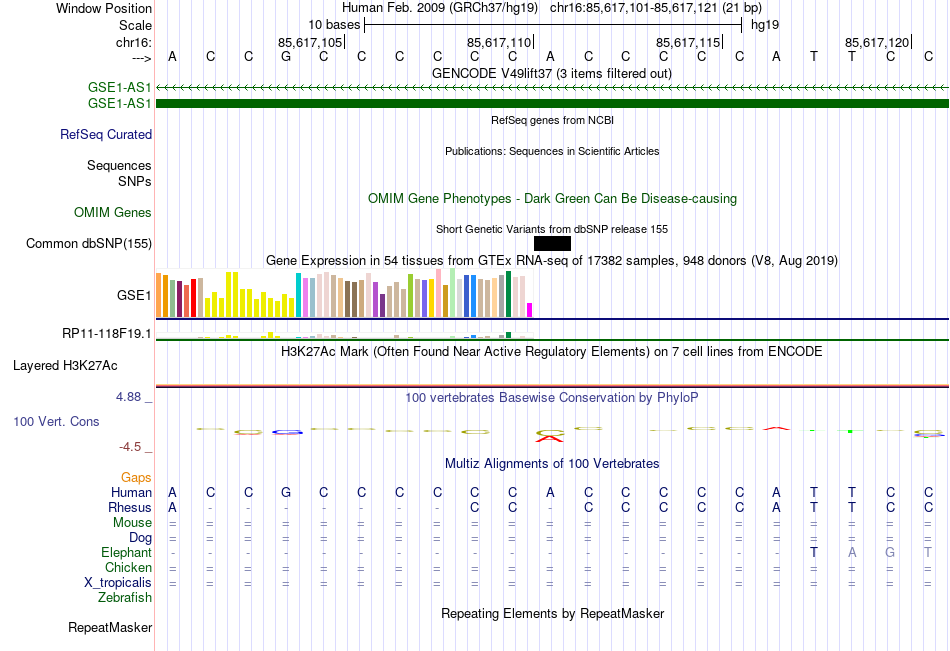Click the '100 Vert. Cons' label
Screen dimensions: 950x651
coord(56,421)
